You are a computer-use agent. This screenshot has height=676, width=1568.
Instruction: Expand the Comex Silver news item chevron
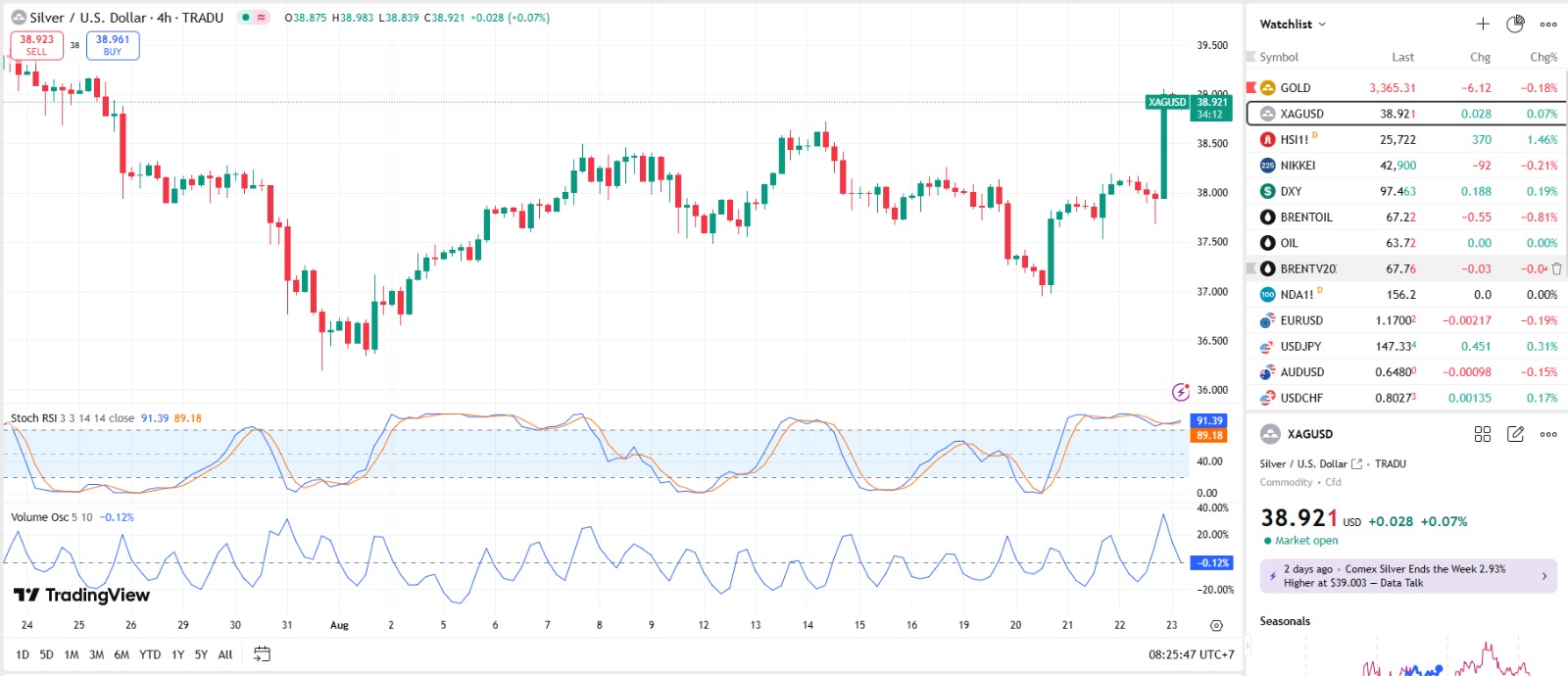[x=1543, y=576]
